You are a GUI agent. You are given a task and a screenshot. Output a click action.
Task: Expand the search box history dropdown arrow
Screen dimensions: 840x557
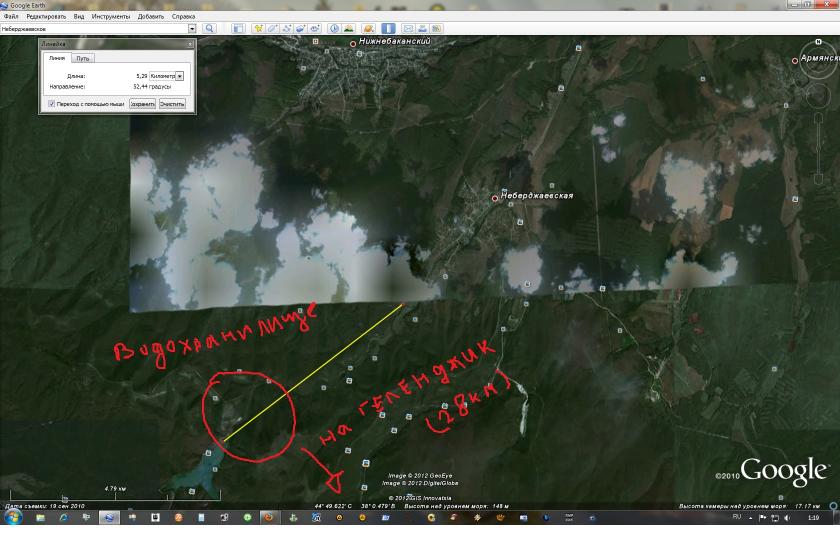(x=192, y=29)
